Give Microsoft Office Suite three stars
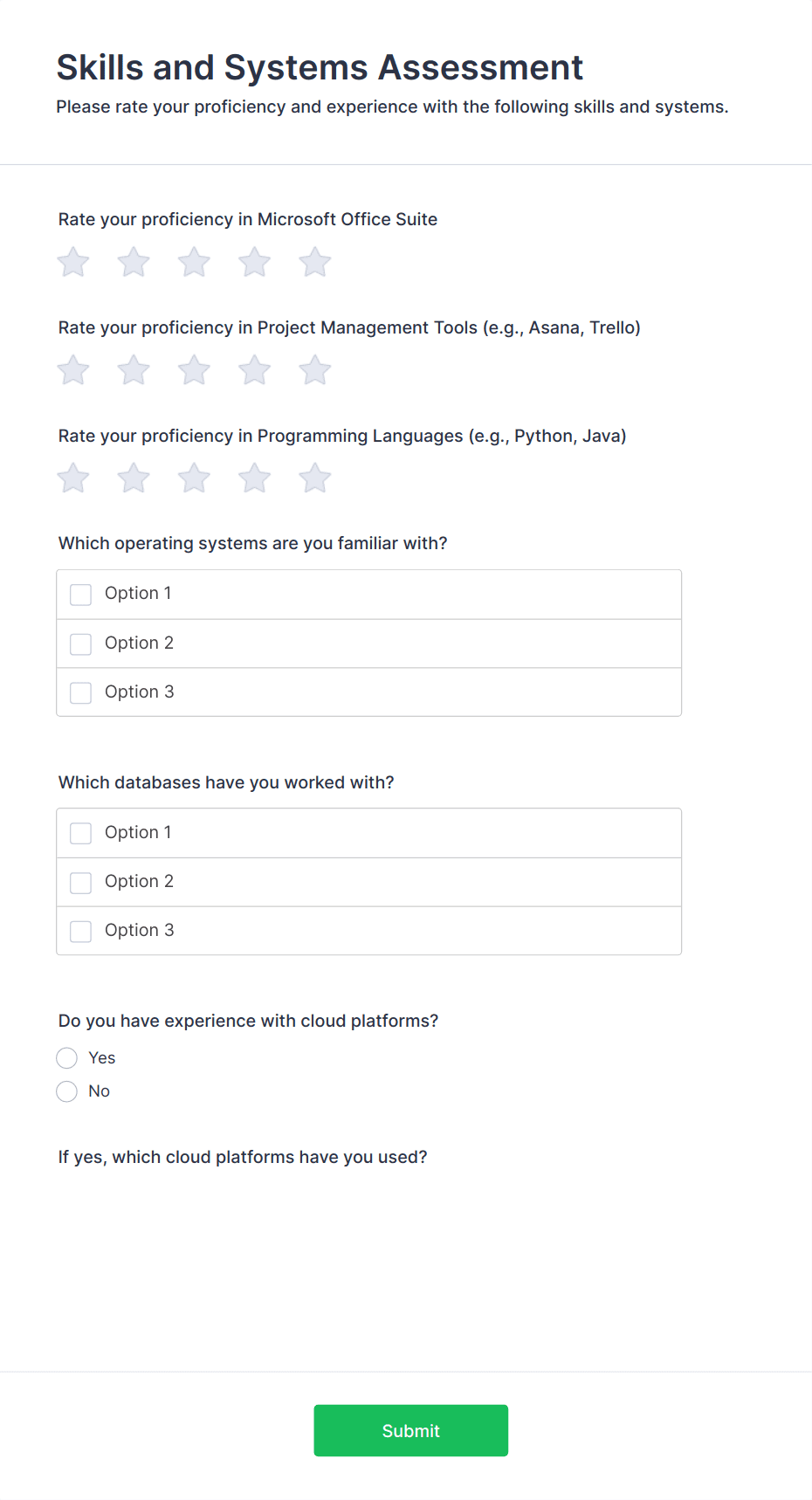Screen dimensions: 812x1500 point(194,262)
